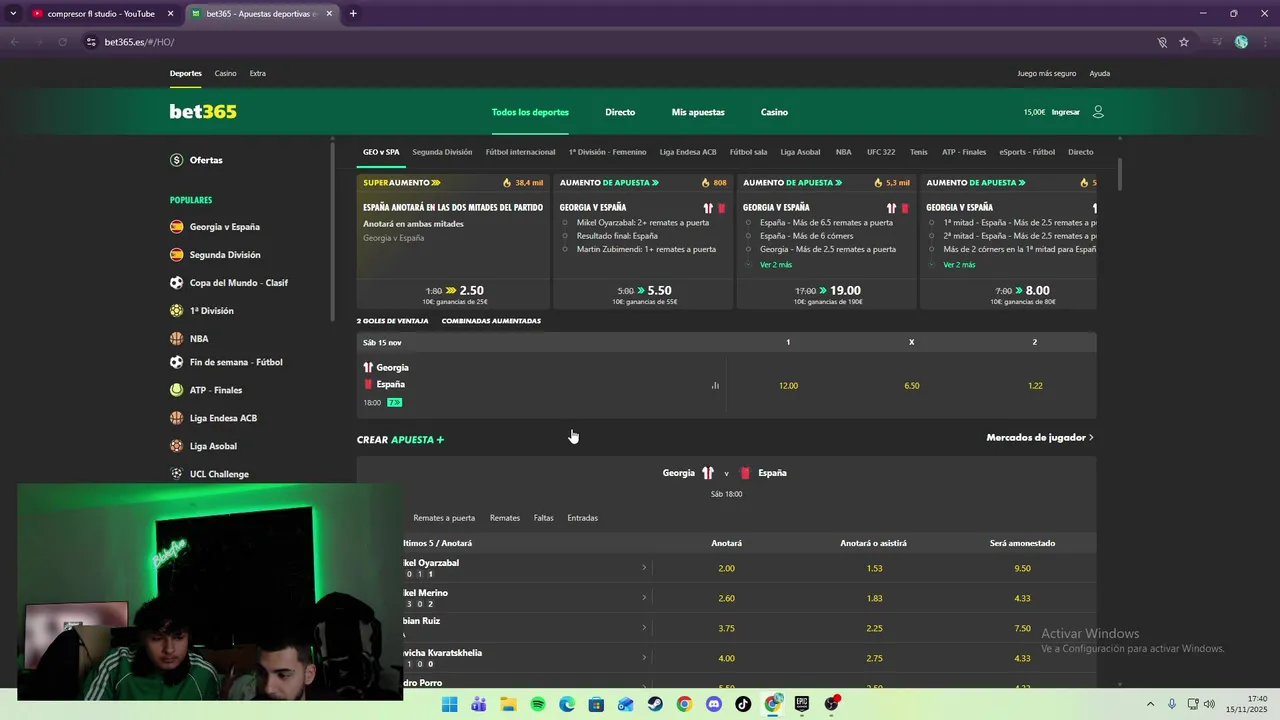Open COMBINADAS AUMENTADAS link
The width and height of the screenshot is (1280, 720).
(491, 321)
